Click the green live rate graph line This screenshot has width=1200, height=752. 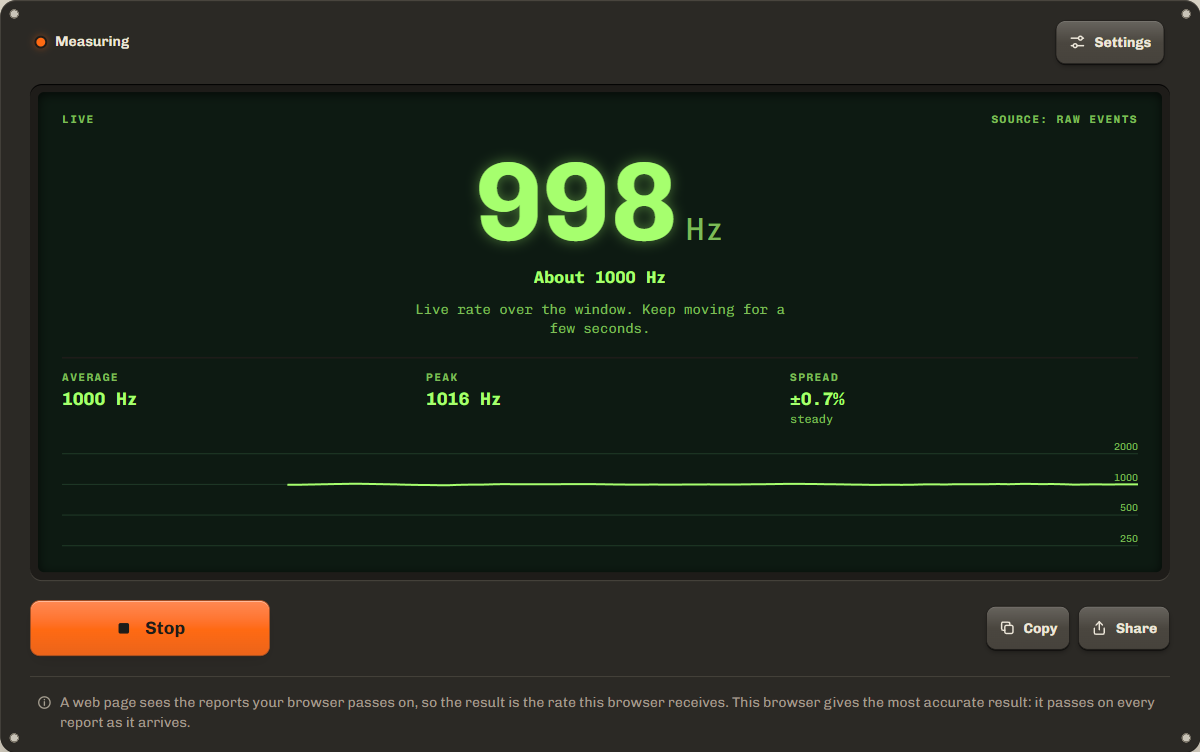pyautogui.click(x=712, y=484)
